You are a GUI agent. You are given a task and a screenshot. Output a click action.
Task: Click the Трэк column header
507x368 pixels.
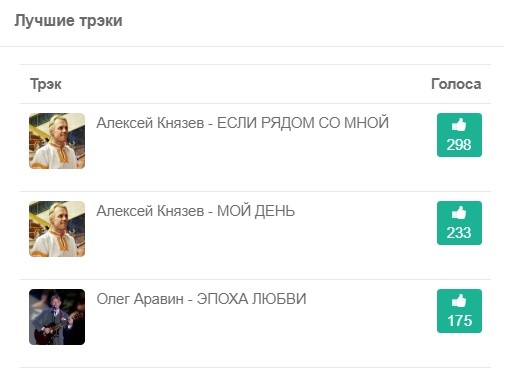click(x=46, y=84)
